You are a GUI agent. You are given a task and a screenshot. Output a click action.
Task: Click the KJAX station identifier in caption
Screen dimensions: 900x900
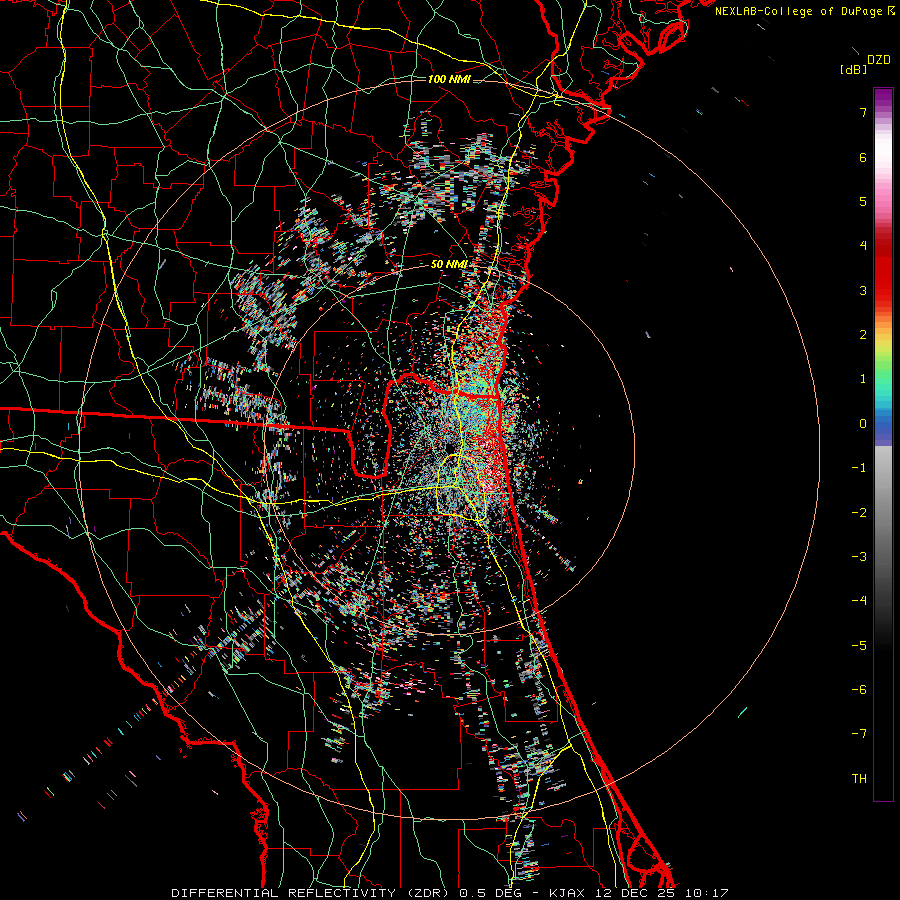point(567,893)
